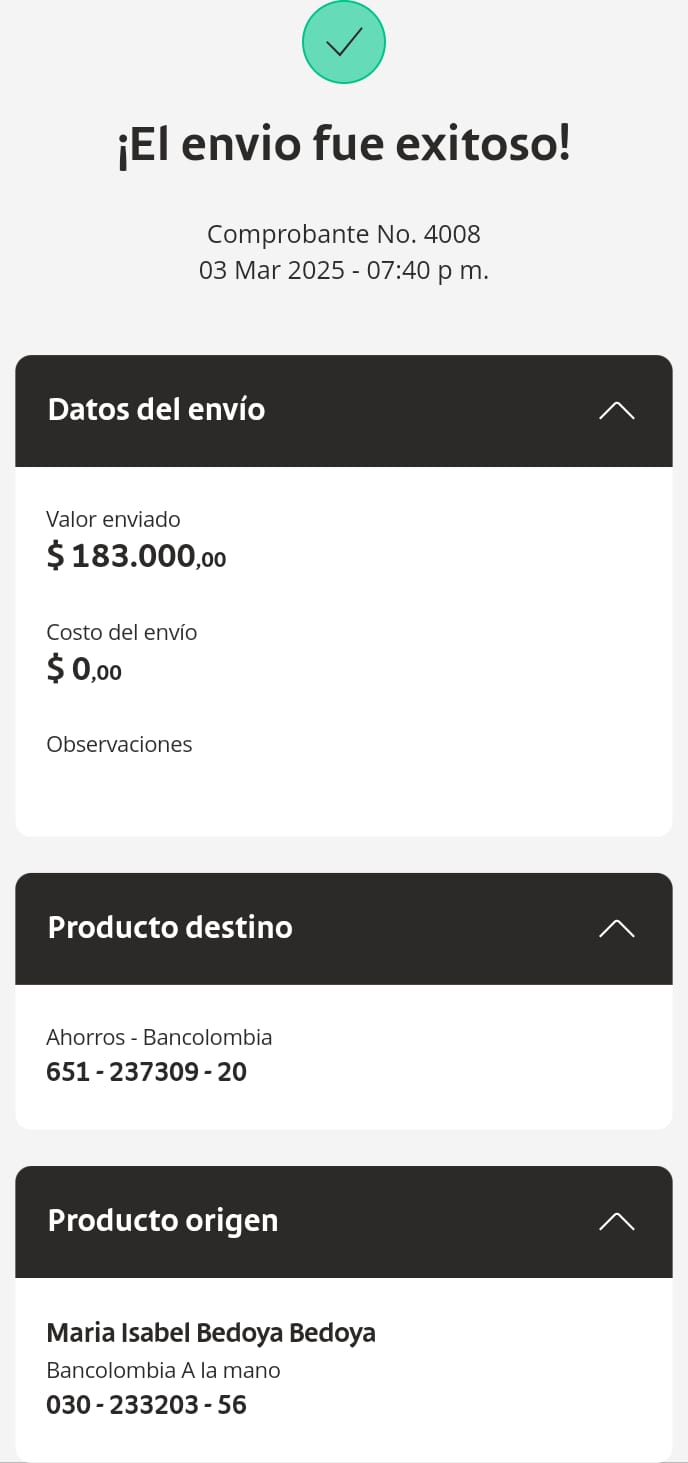
Task: Collapse the Datos del envío chevron
Action: pyautogui.click(x=616, y=411)
